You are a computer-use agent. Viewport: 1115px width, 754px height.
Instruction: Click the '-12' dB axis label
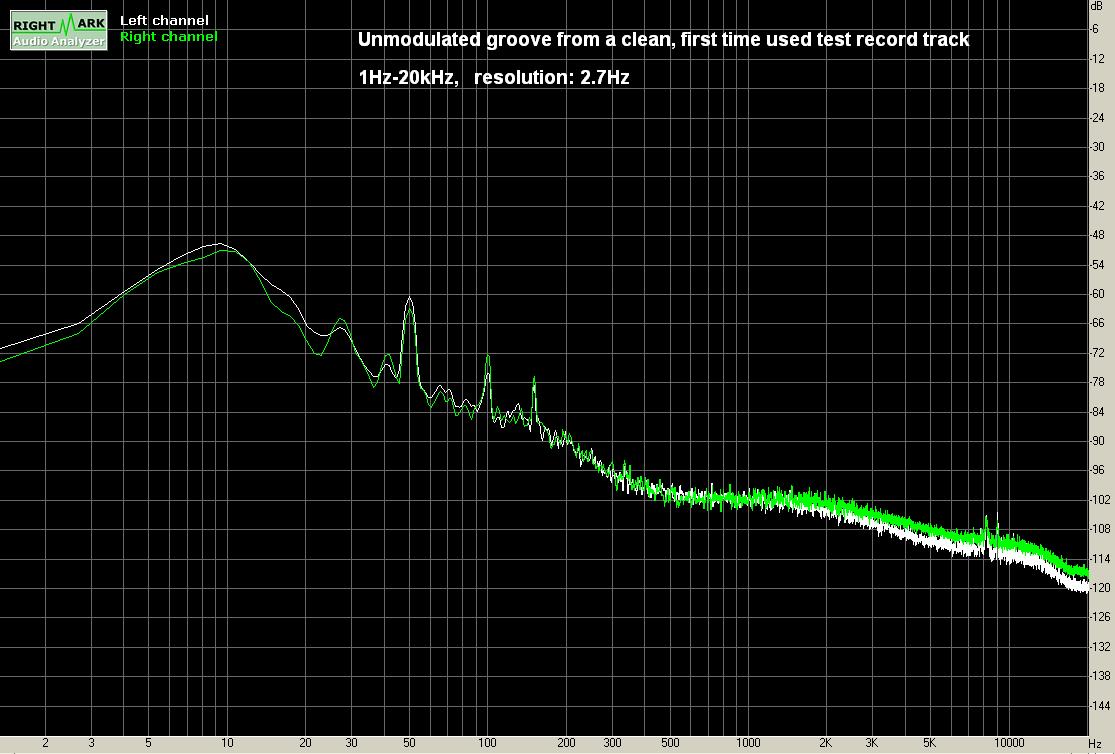[1097, 58]
